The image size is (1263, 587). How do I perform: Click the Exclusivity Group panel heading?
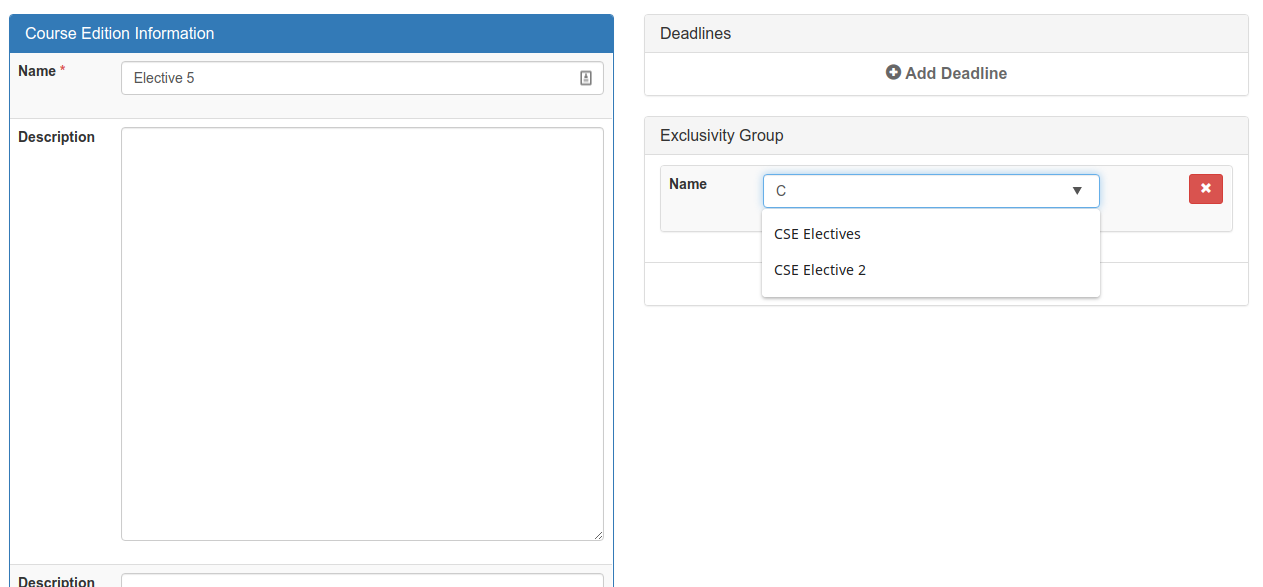pos(946,135)
